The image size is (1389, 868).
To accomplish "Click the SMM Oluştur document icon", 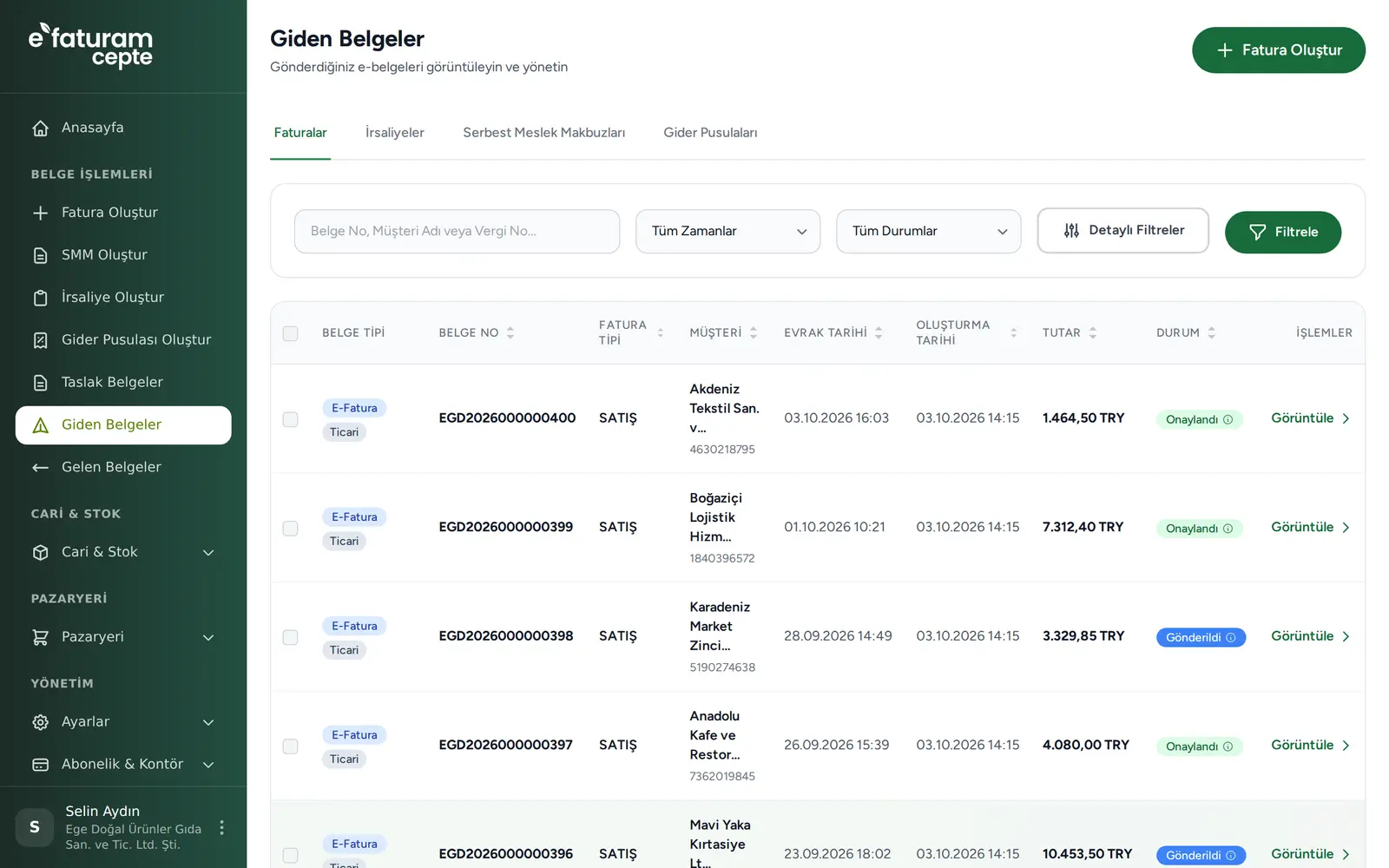I will (x=40, y=255).
